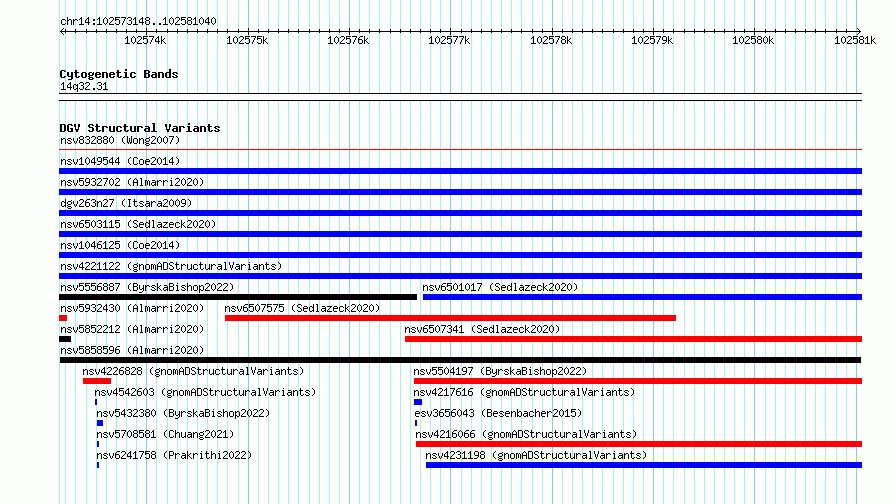Click the red bar under nsv5504197

638,381
